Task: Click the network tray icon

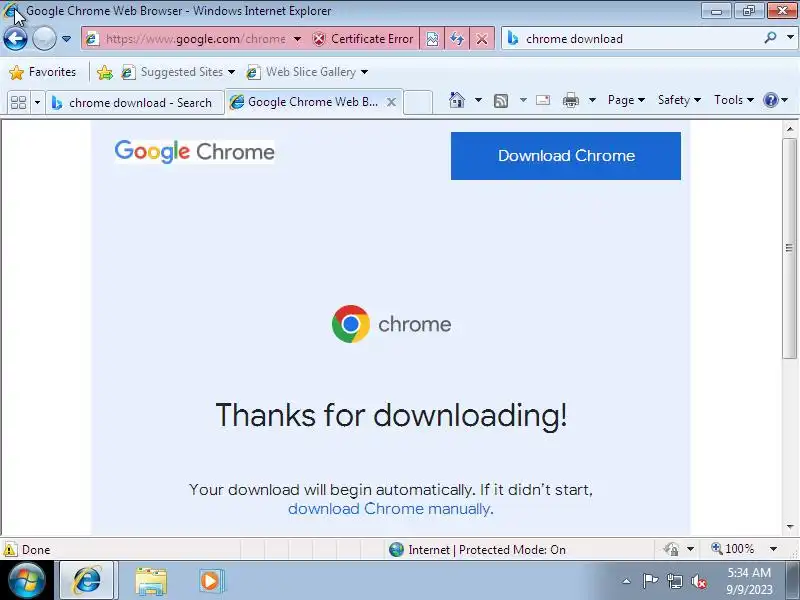Action: [x=674, y=581]
